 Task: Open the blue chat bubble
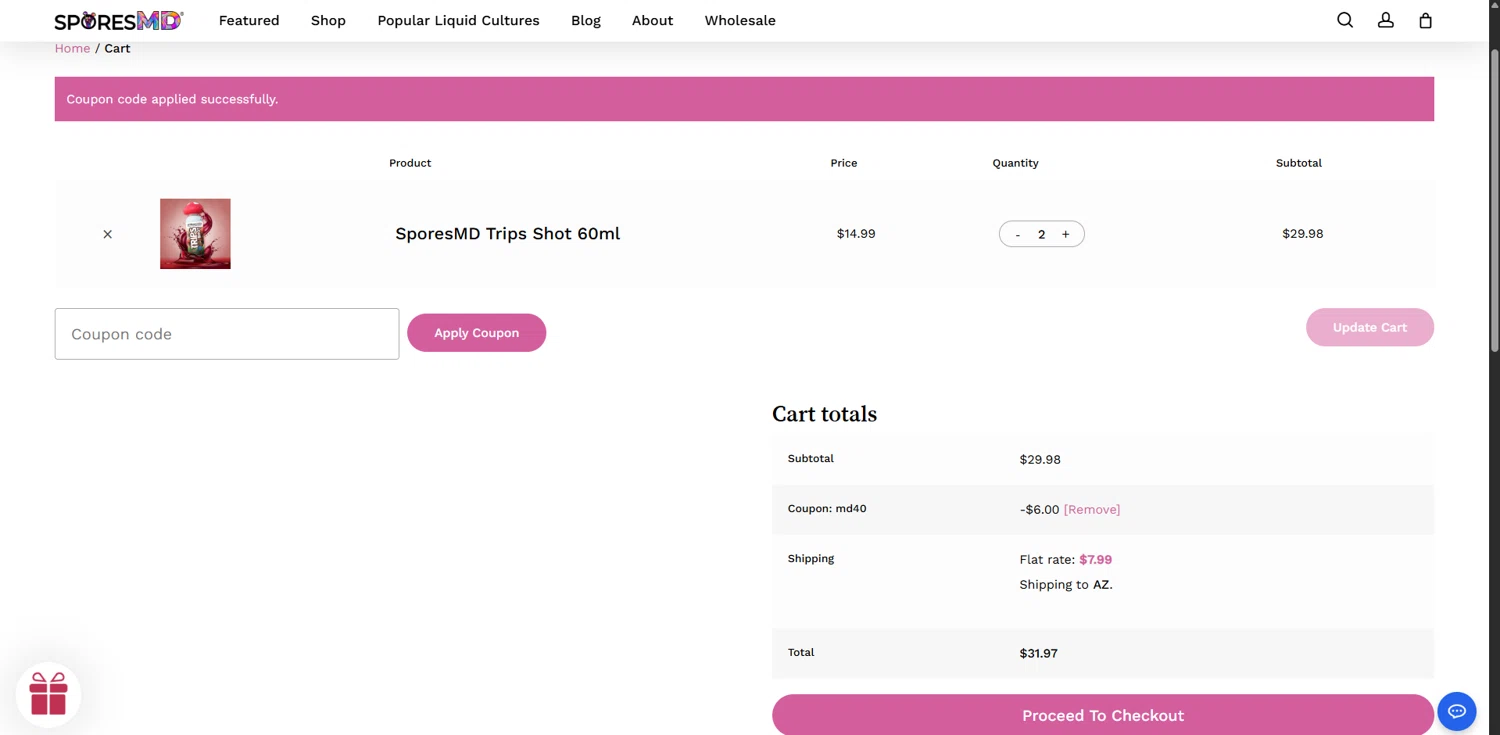1457,712
